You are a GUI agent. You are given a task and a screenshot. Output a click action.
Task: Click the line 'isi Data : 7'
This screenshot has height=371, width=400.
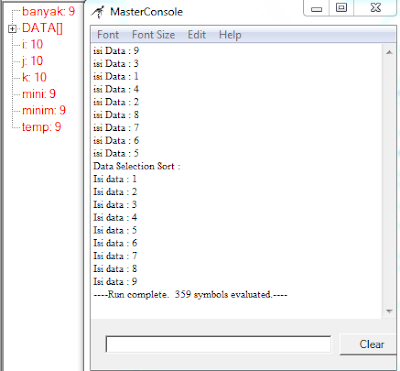[116, 128]
